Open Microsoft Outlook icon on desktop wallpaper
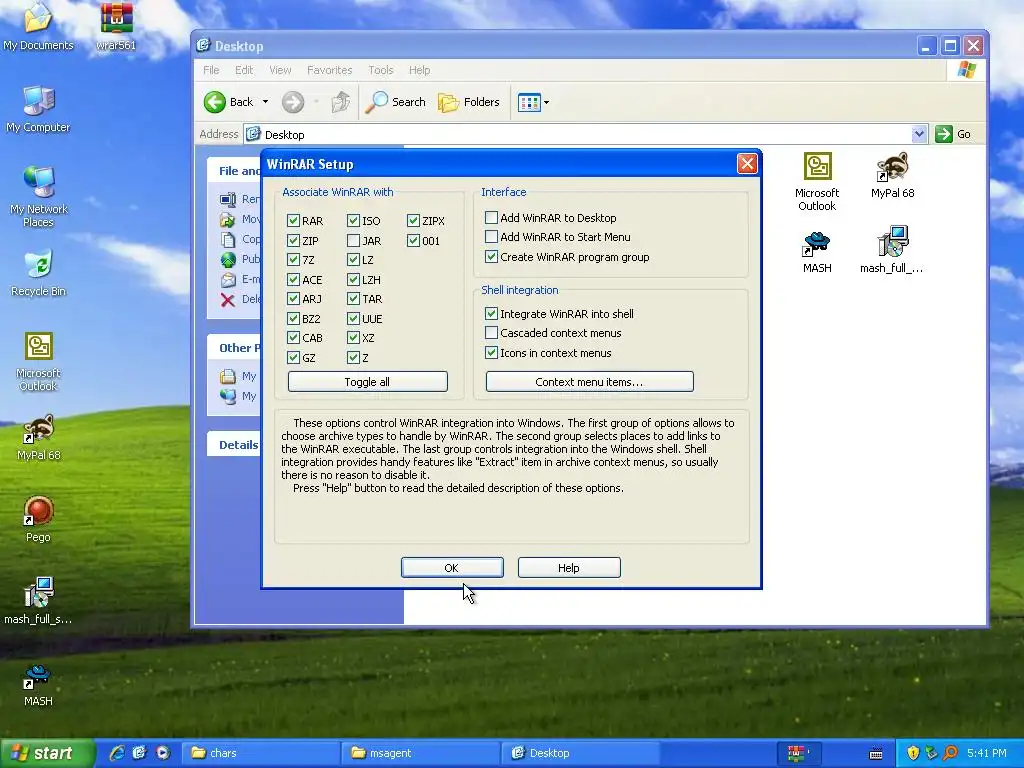Viewport: 1024px width, 768px height. tap(38, 361)
